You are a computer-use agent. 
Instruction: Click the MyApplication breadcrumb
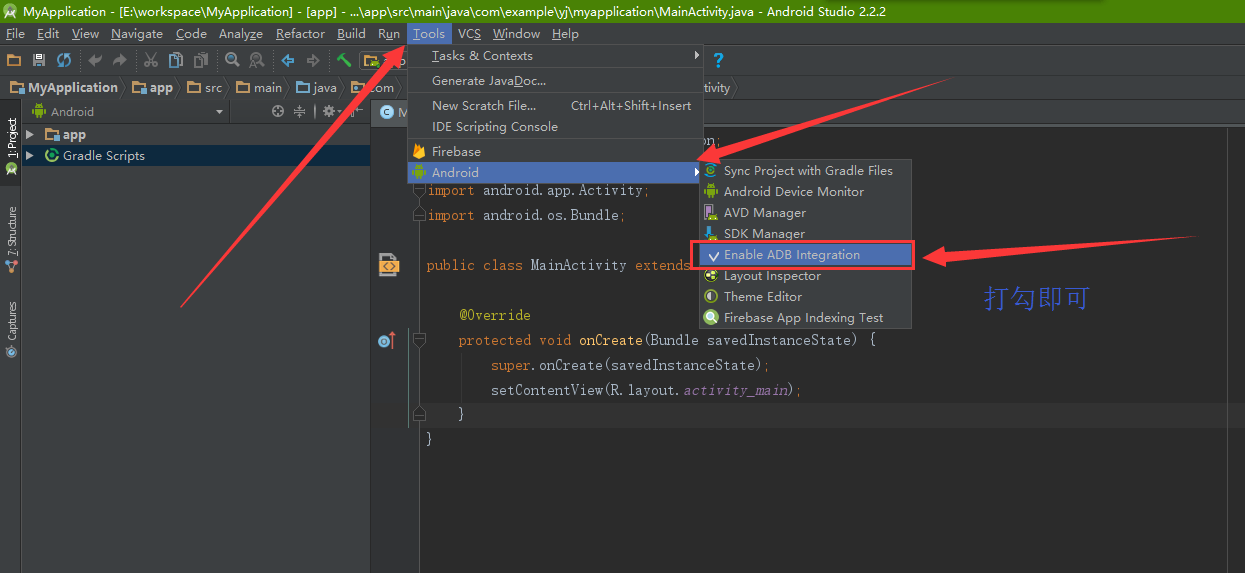[x=64, y=88]
